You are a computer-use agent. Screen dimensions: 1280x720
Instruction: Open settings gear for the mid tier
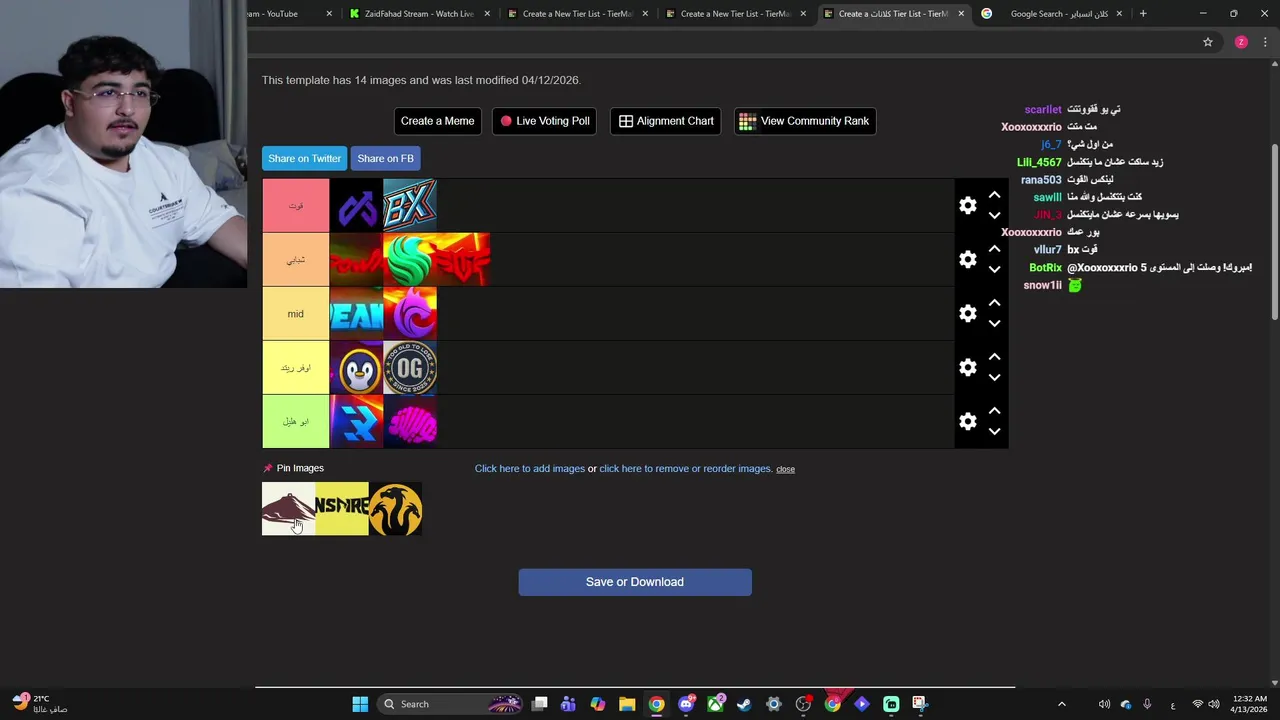pos(967,313)
